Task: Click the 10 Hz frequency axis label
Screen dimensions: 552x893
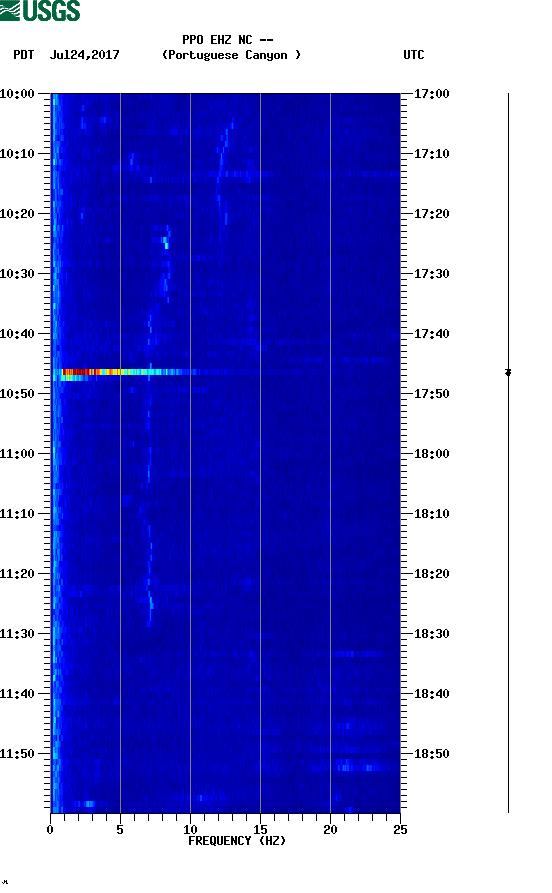Action: click(190, 829)
